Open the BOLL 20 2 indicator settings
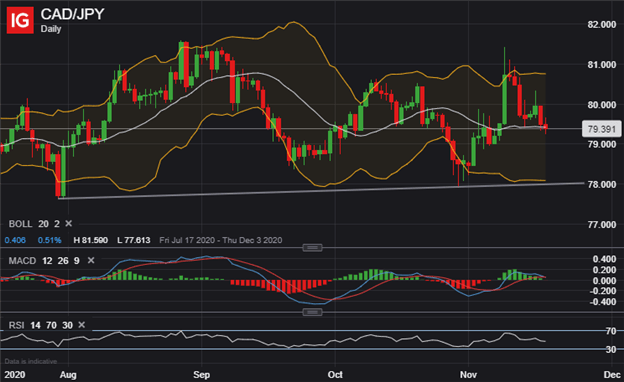The height and width of the screenshot is (382, 624). pos(34,224)
